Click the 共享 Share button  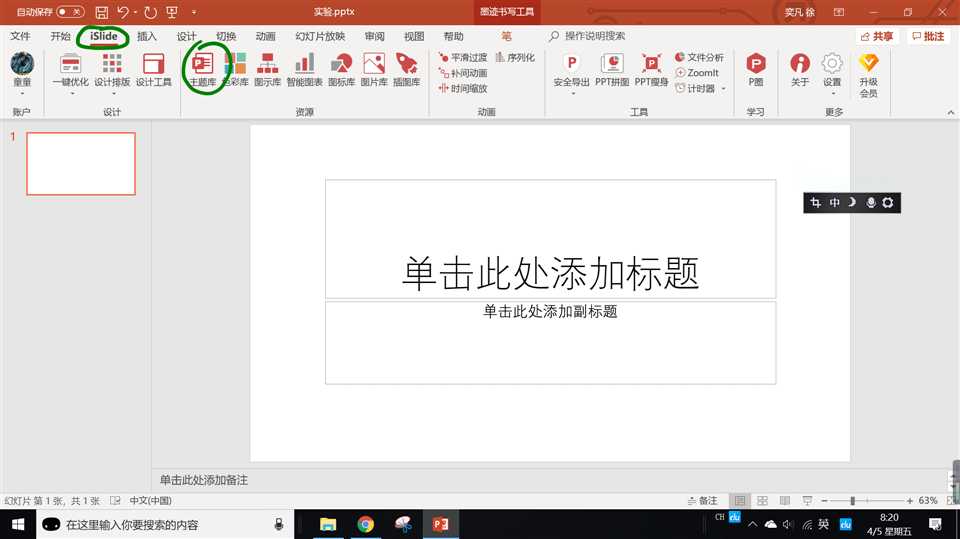point(876,36)
